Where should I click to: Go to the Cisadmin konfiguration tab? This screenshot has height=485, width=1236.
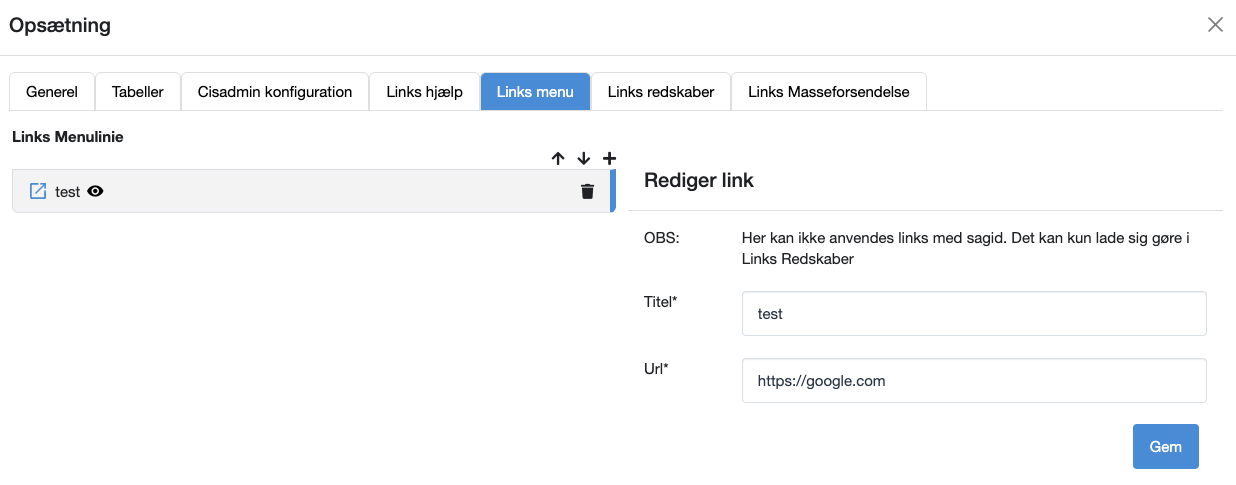pos(275,92)
